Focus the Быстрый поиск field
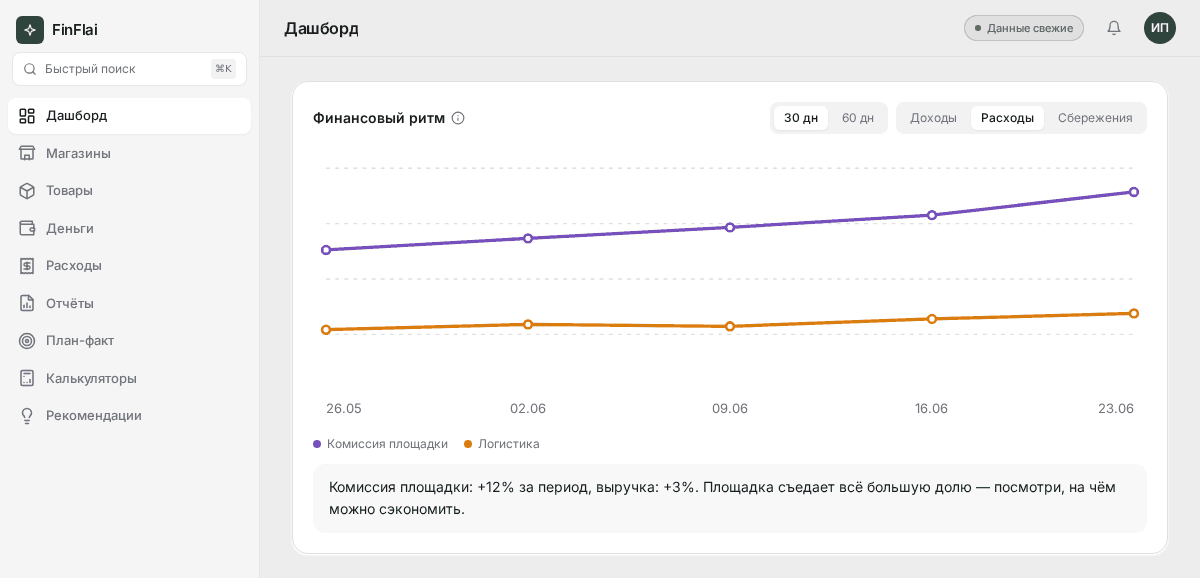 pyautogui.click(x=129, y=69)
